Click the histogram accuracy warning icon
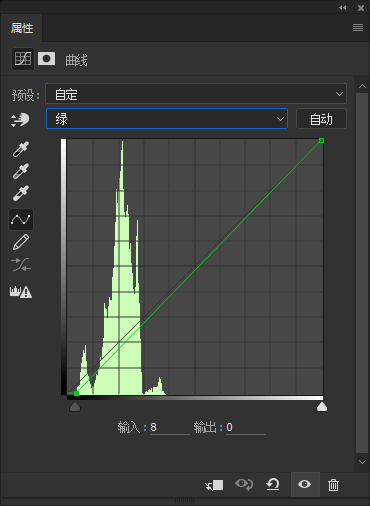The width and height of the screenshot is (370, 506). point(21,292)
